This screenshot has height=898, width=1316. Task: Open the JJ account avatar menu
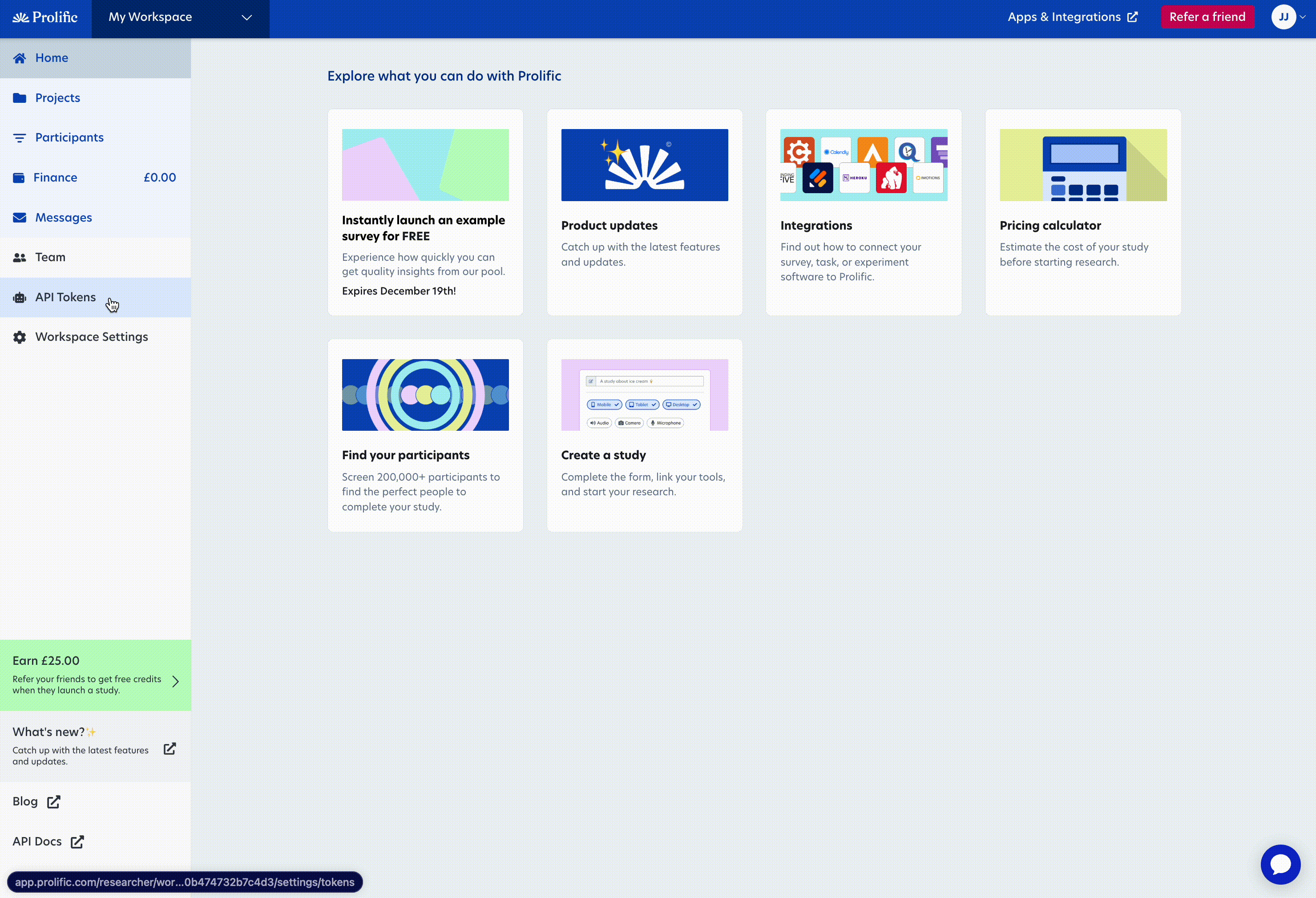click(x=1283, y=17)
